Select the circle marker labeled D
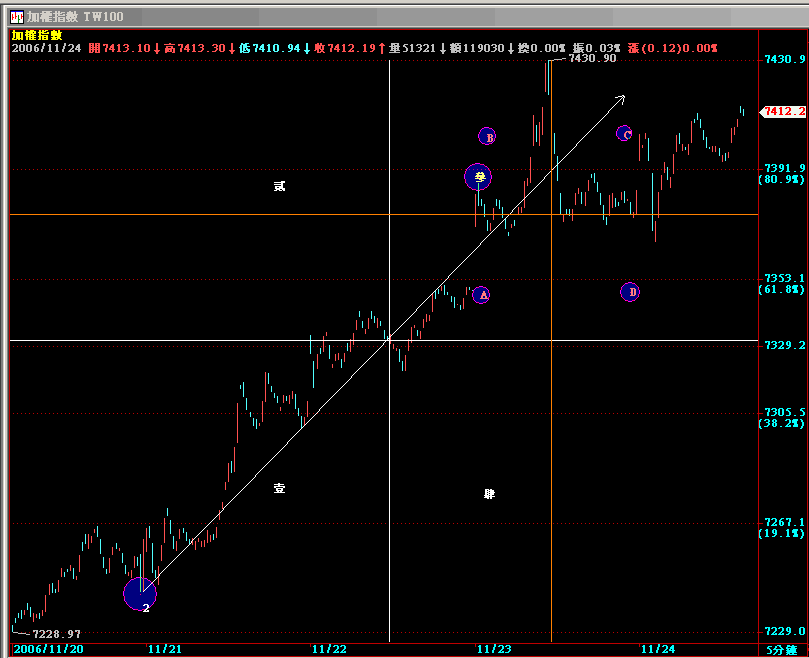This screenshot has width=809, height=658. pos(630,292)
